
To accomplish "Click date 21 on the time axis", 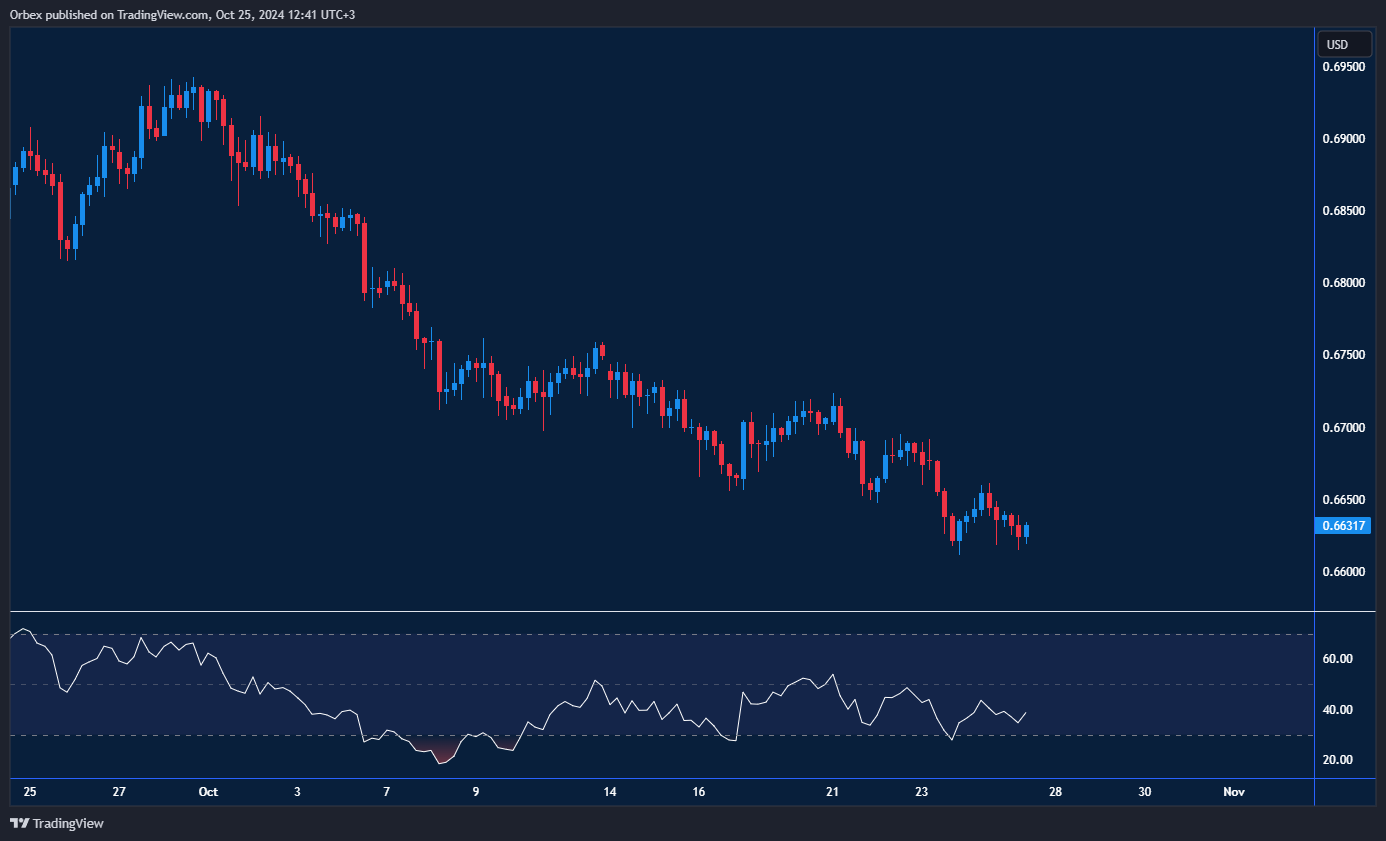I will point(832,792).
